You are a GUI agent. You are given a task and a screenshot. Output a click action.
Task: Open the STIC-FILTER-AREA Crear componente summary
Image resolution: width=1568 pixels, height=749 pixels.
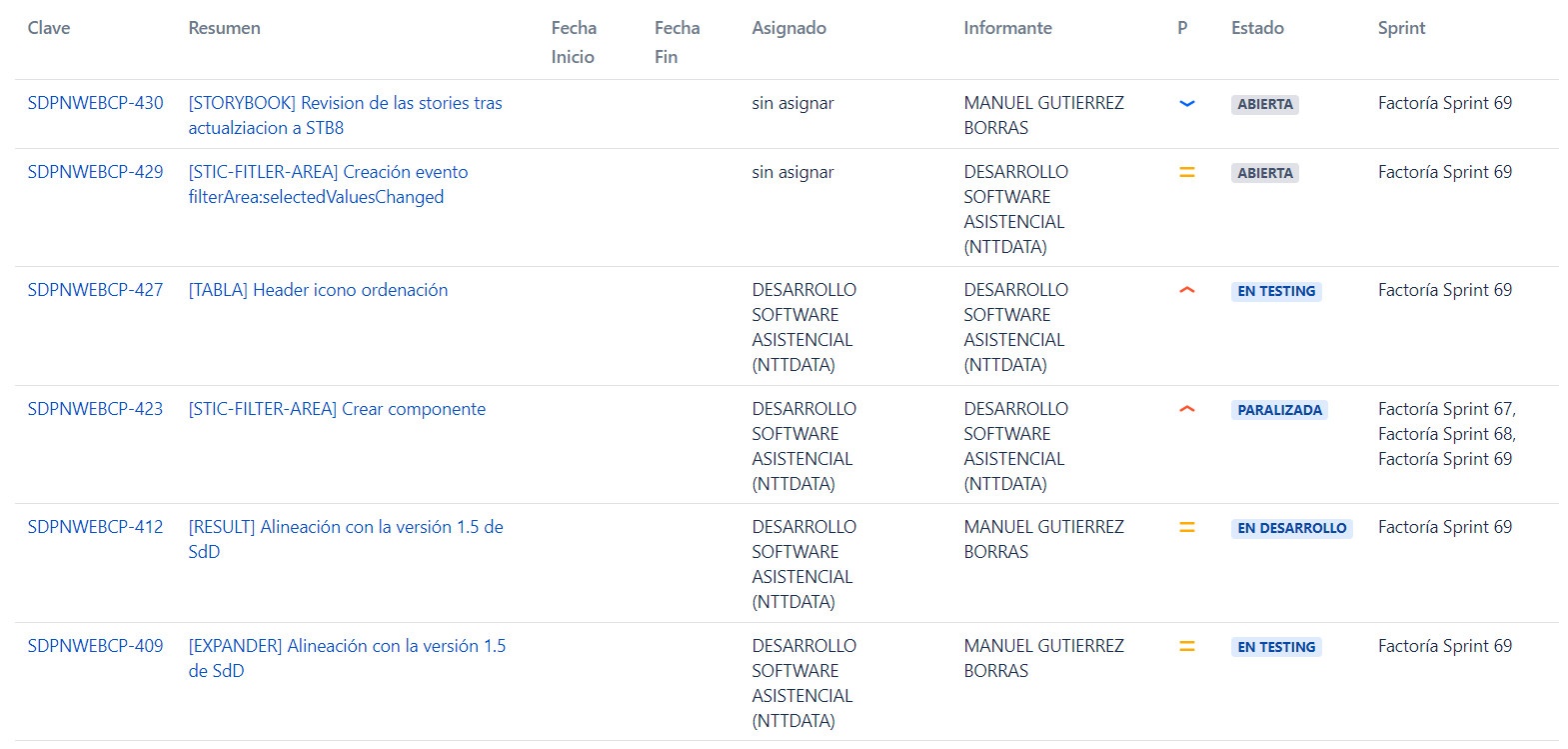(x=337, y=409)
